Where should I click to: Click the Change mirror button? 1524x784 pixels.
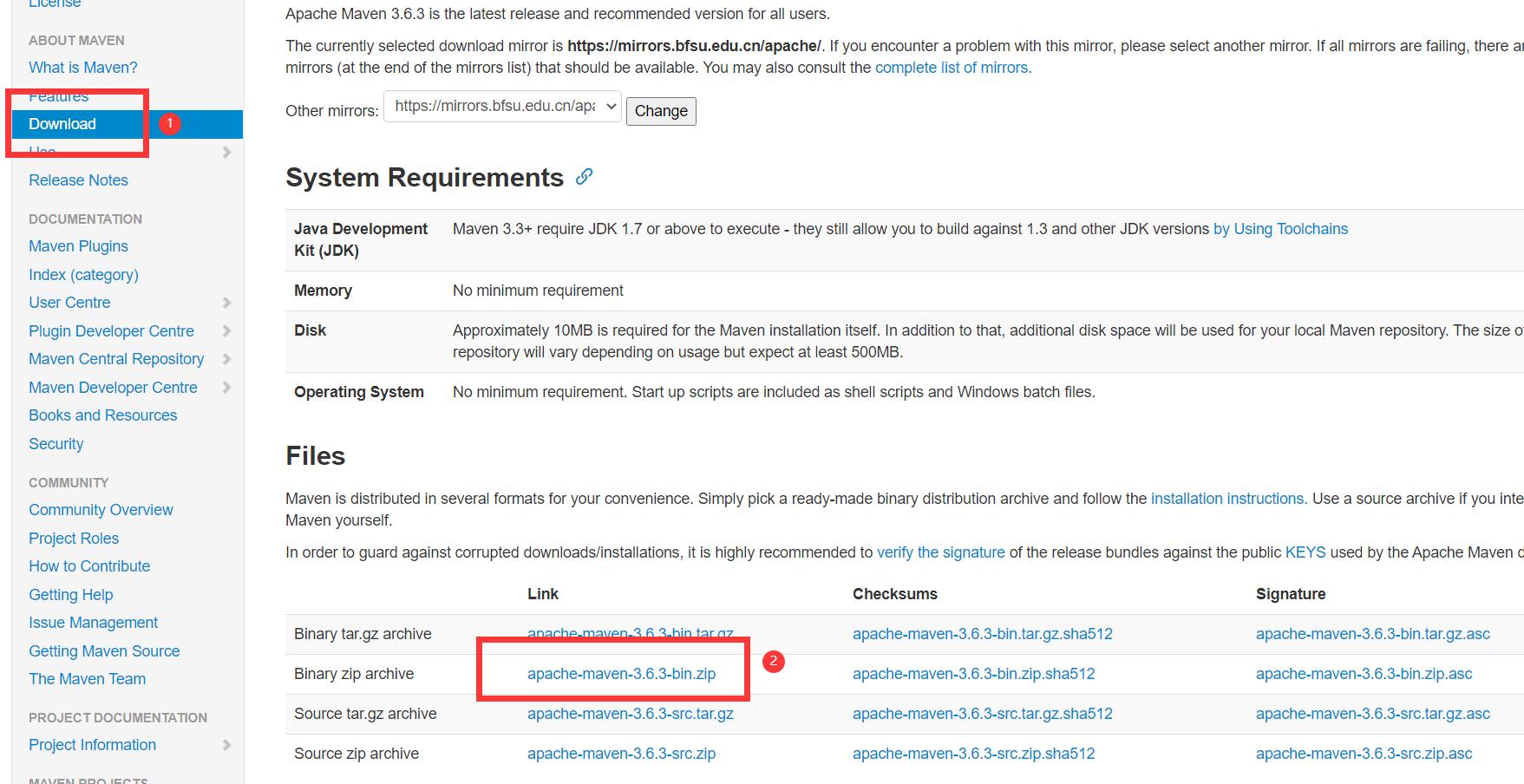click(x=661, y=111)
